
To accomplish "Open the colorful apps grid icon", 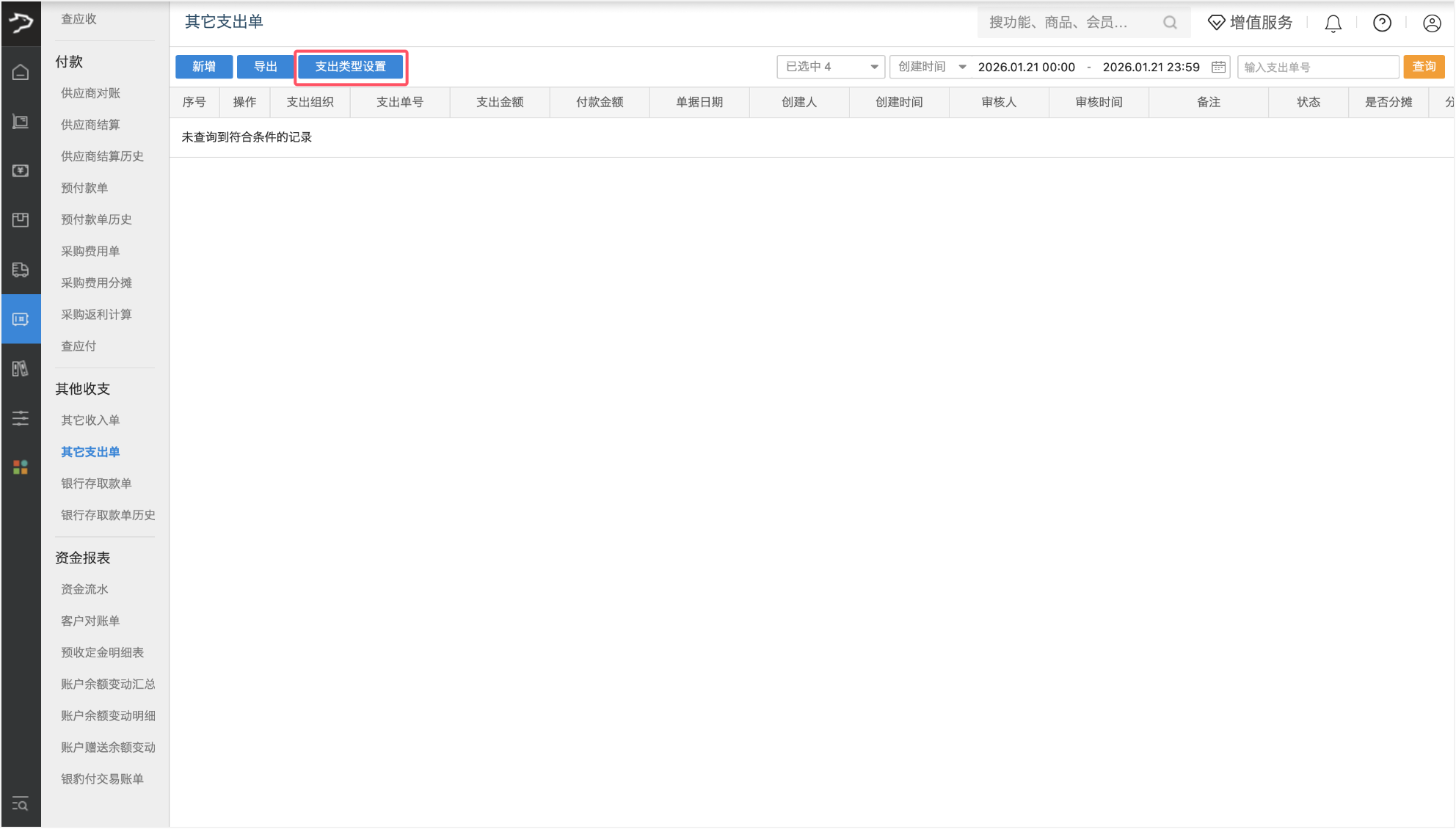I will point(21,467).
